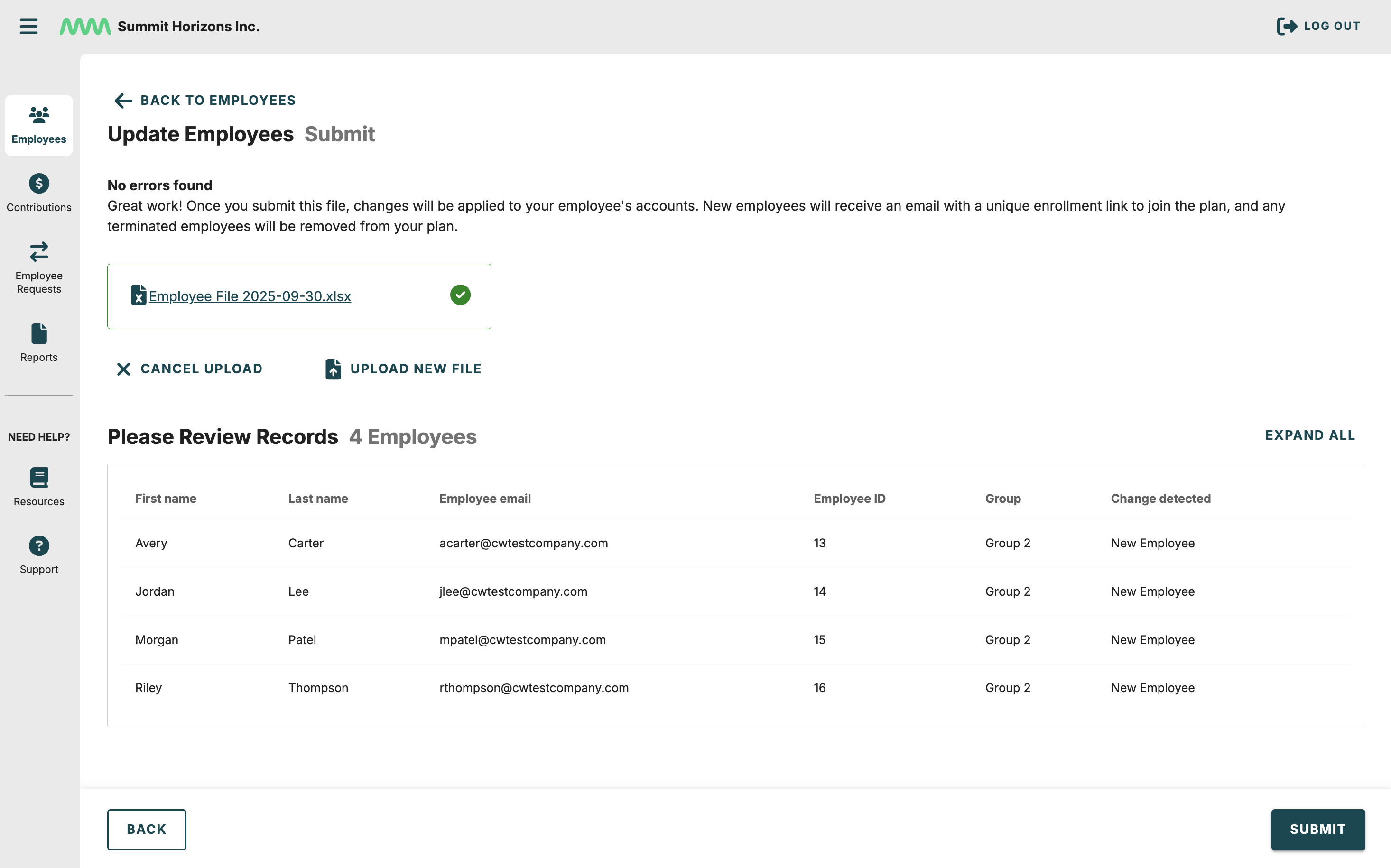Click the back arrow icon next to Back to Employees

click(123, 101)
